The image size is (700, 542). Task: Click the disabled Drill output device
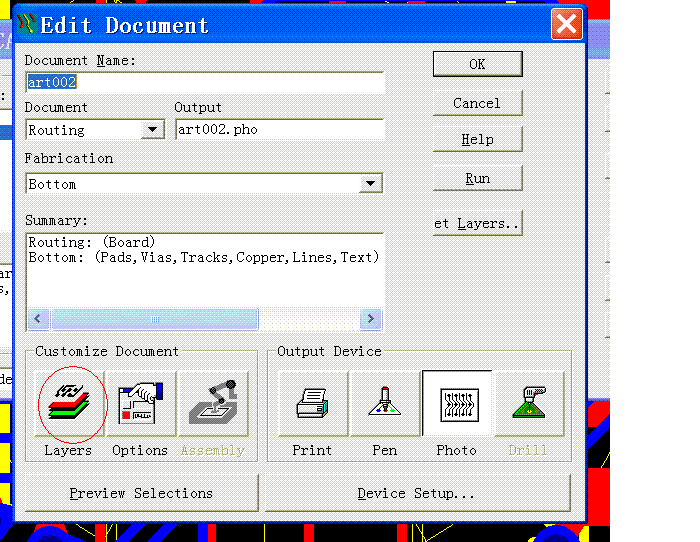click(x=529, y=404)
